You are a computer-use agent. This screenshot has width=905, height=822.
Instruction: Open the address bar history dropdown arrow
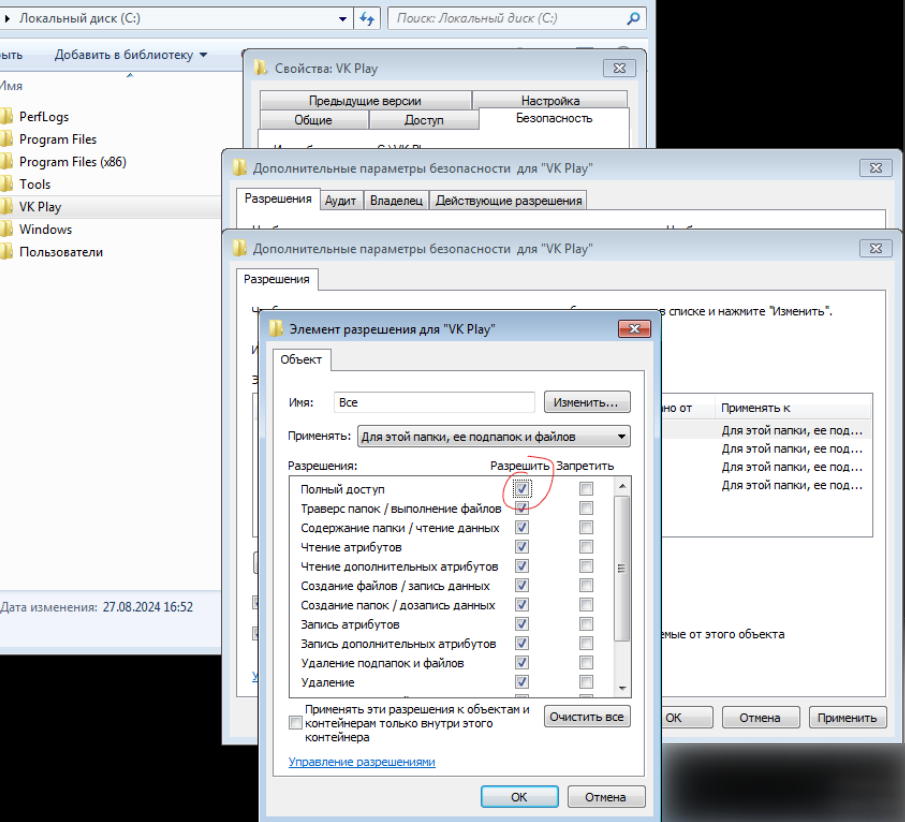[x=343, y=18]
